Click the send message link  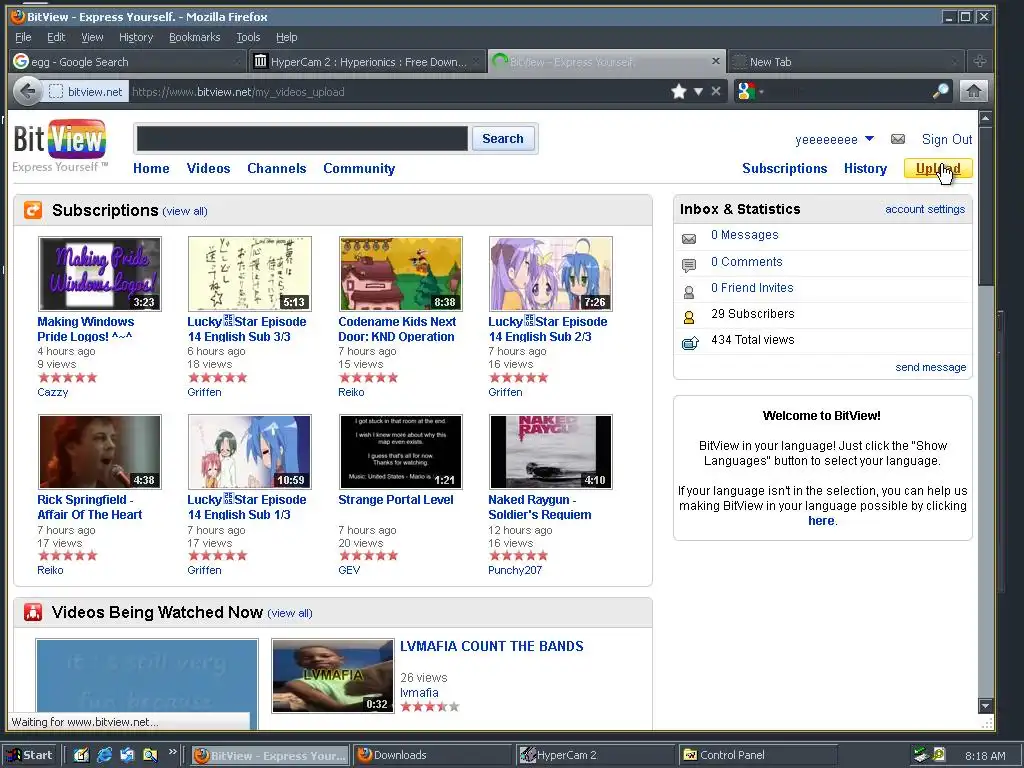(931, 367)
